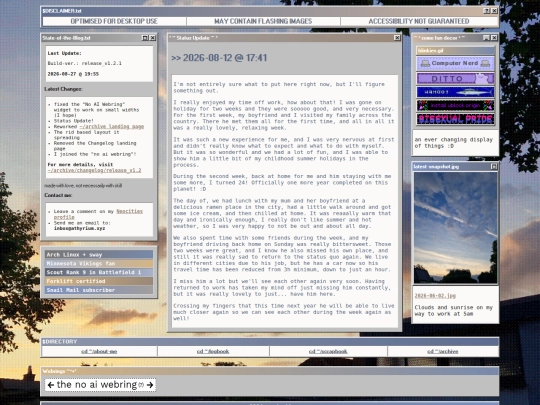Click the Arch Linux + sway badge
This screenshot has height=405, width=540.
[99, 255]
